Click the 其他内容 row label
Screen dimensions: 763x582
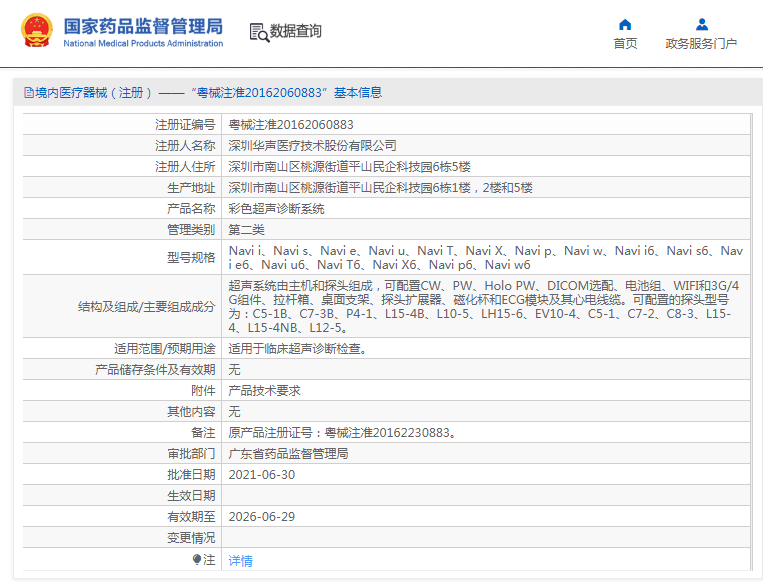(191, 412)
